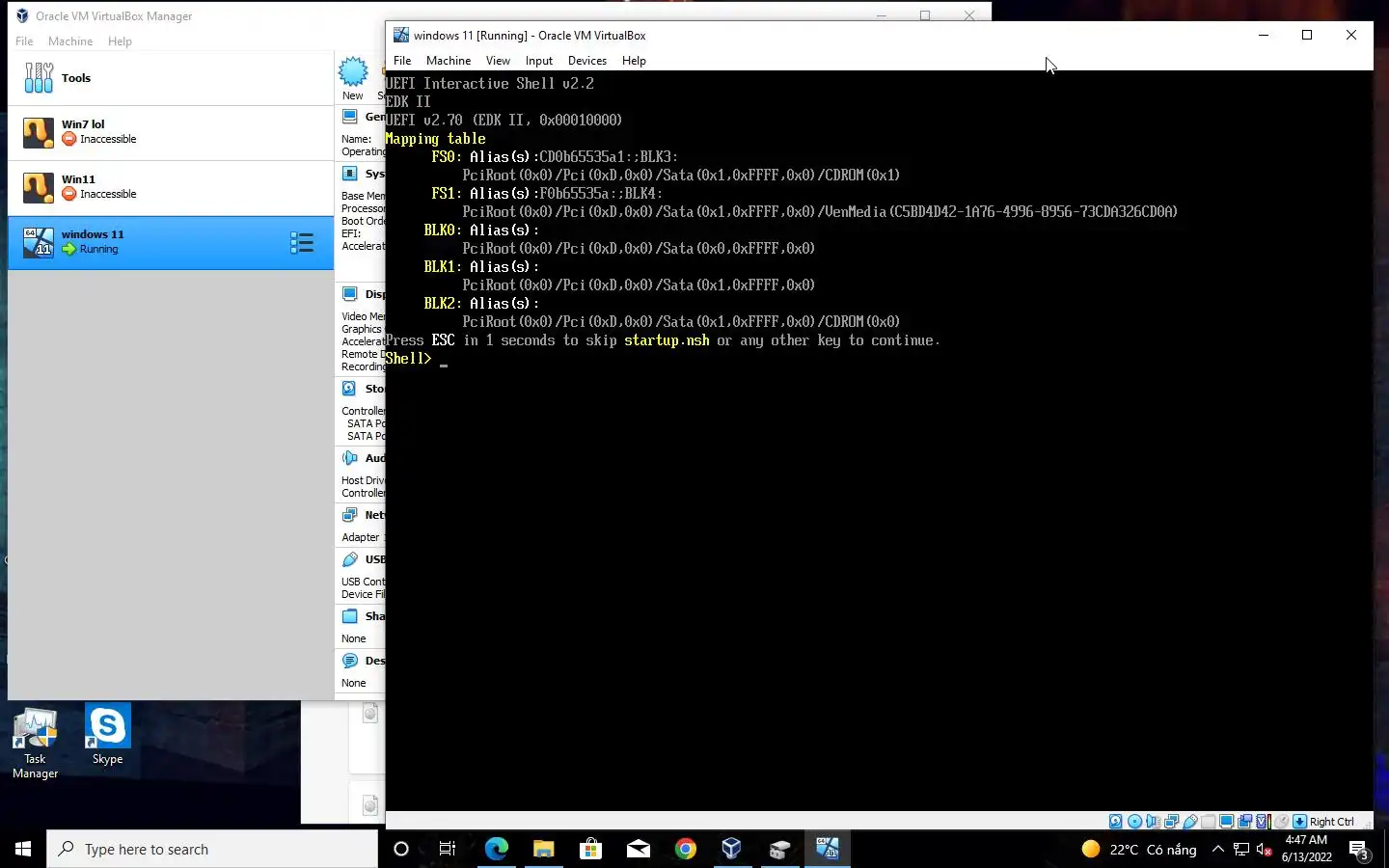
Task: Click the System section chip icon in Manager details
Action: coord(349,174)
